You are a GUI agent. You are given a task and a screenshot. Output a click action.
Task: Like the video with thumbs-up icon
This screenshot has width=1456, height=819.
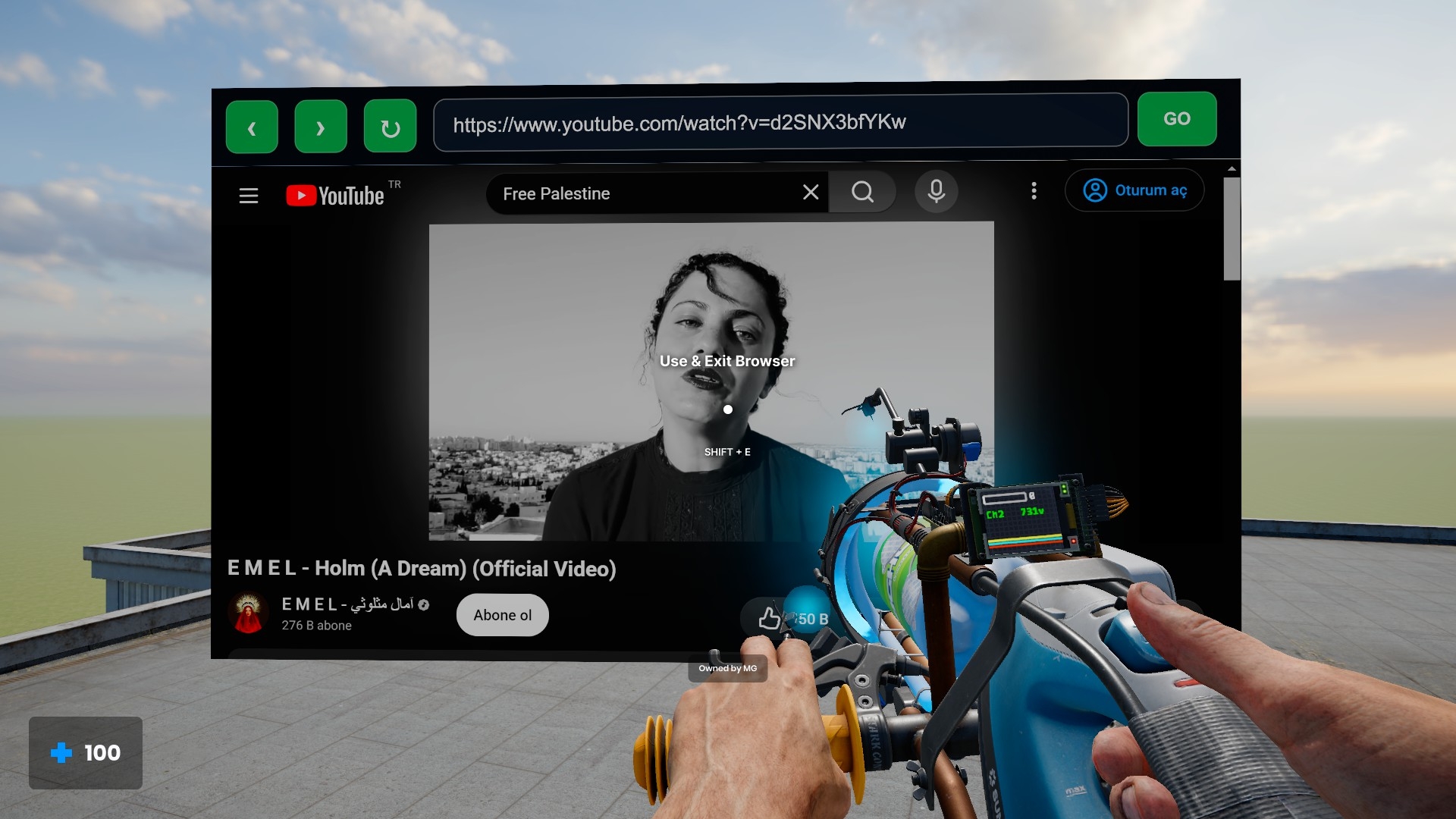pyautogui.click(x=769, y=618)
